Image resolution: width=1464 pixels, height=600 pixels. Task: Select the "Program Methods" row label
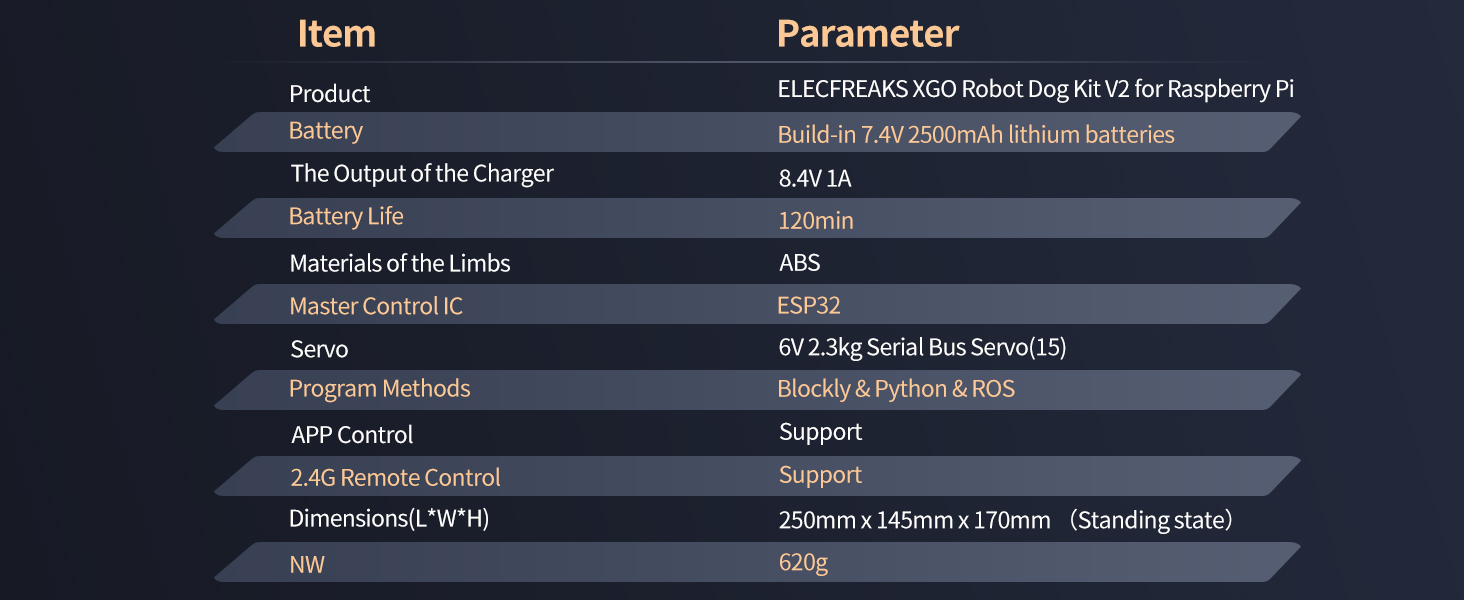(379, 389)
